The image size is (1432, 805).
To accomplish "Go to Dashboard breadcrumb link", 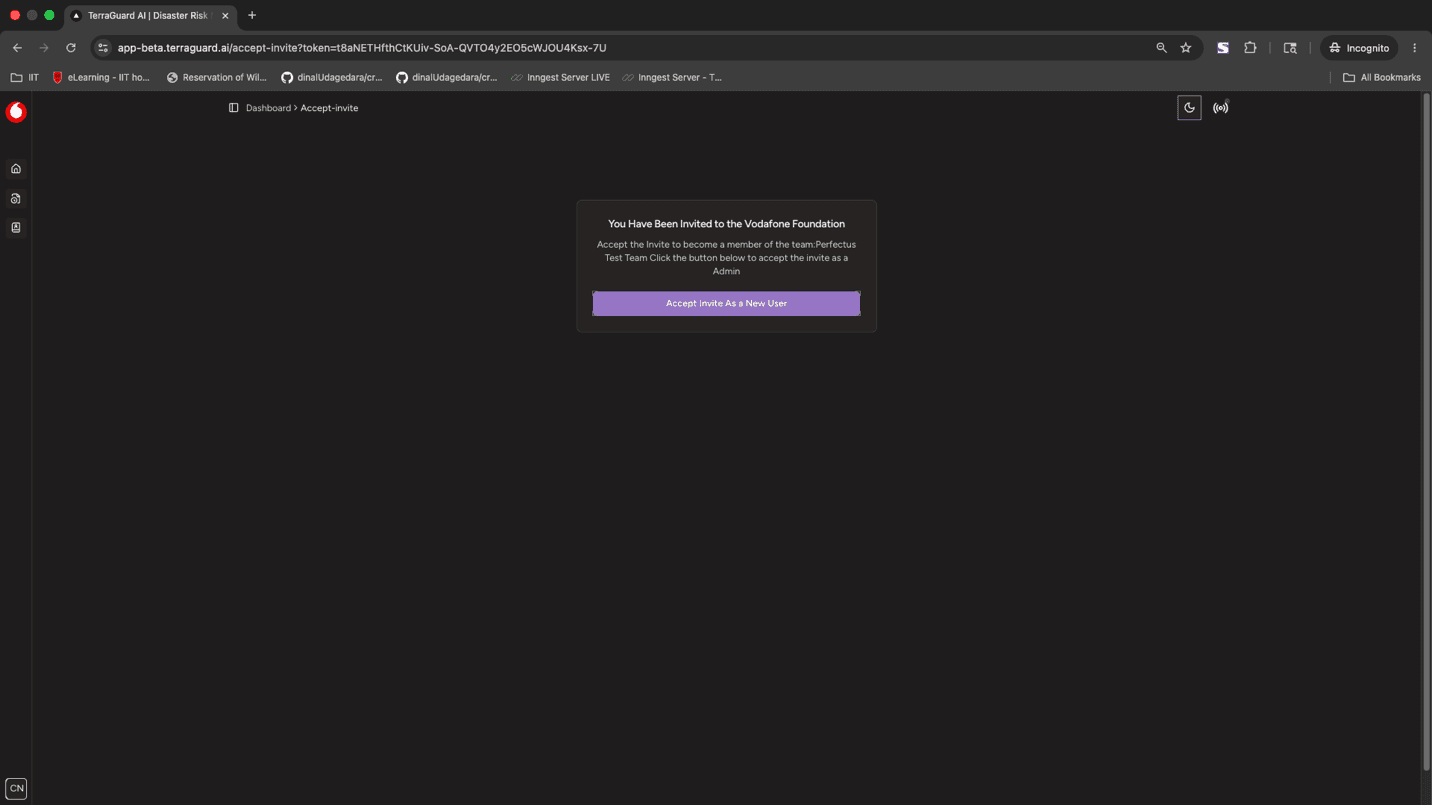I will tap(268, 108).
